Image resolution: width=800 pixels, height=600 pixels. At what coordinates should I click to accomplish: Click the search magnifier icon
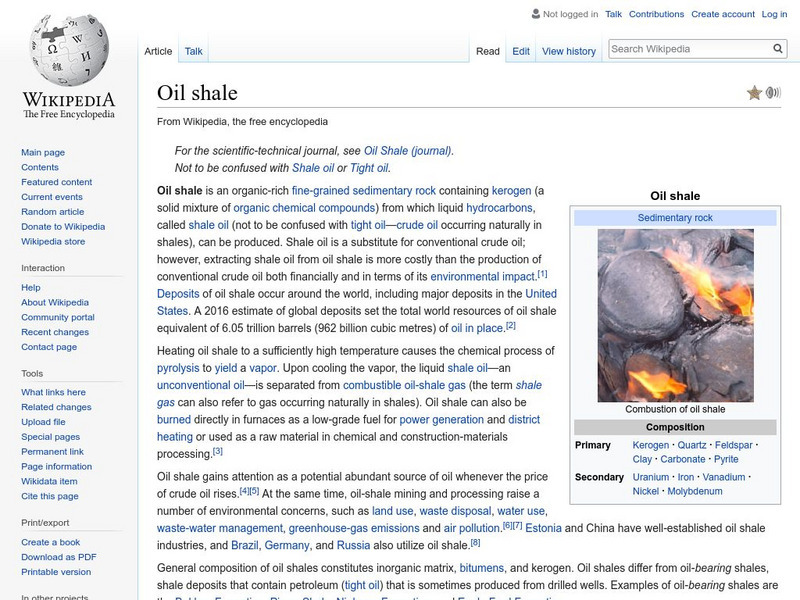coord(778,48)
